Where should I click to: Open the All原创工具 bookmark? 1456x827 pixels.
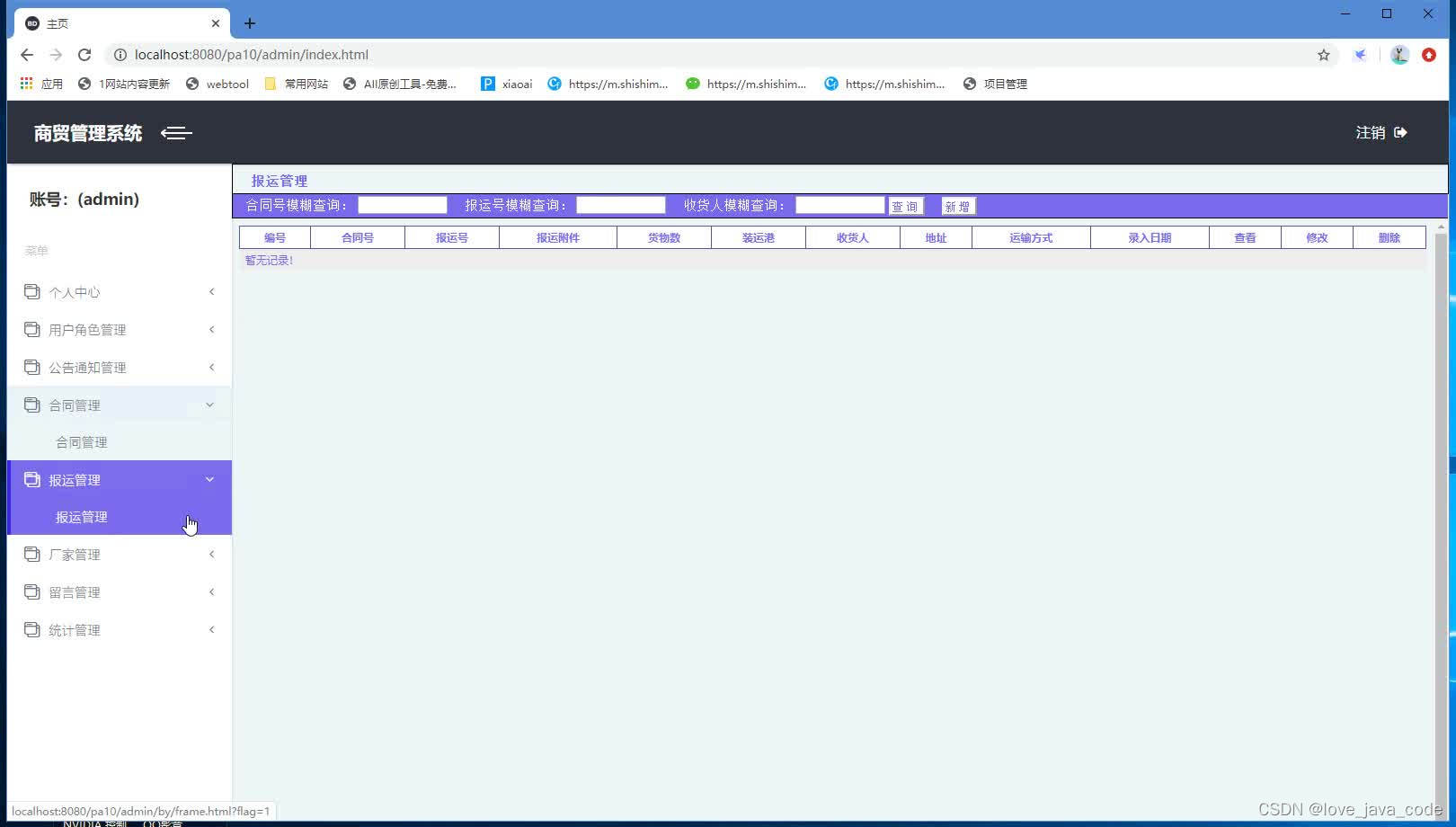pos(400,84)
